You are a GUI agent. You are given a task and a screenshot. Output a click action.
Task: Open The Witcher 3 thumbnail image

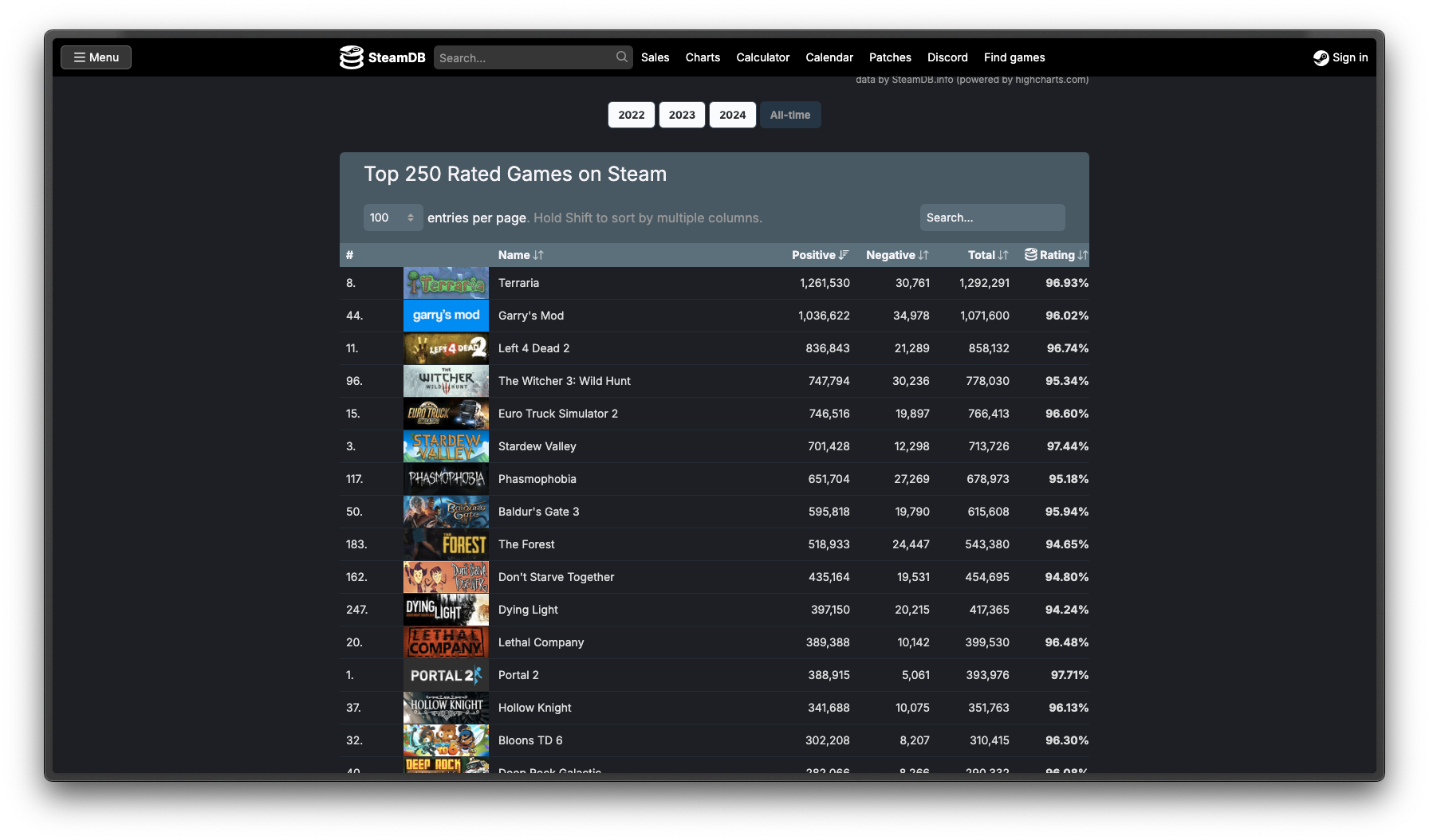coord(446,381)
